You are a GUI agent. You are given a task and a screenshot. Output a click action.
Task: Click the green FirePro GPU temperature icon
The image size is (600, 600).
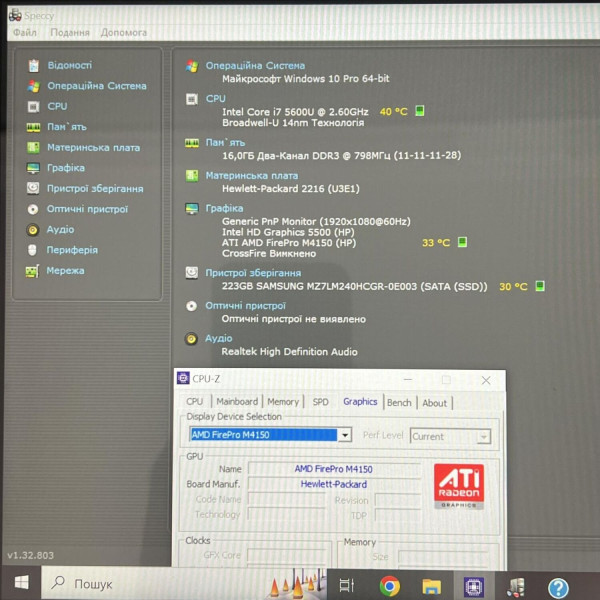(462, 242)
